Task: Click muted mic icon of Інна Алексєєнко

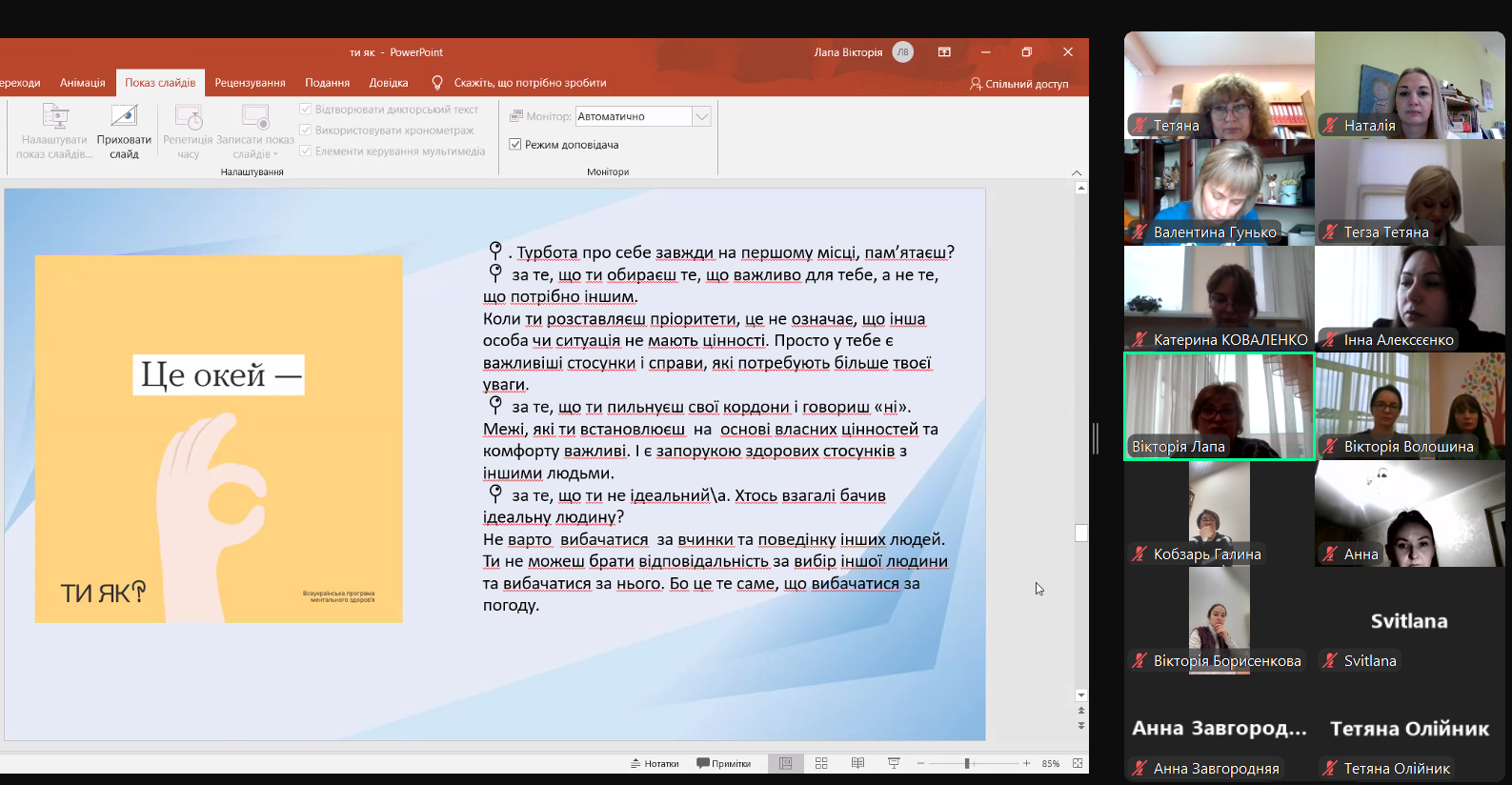Action: pos(1330,339)
